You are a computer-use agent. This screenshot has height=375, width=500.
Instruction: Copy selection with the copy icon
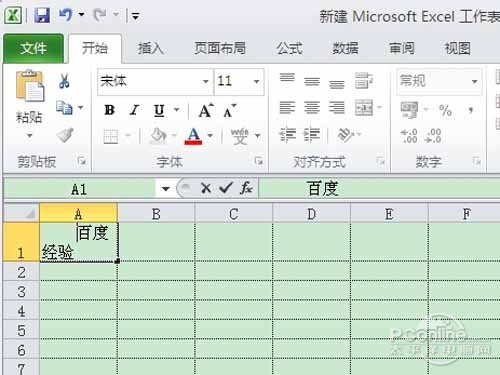point(64,108)
